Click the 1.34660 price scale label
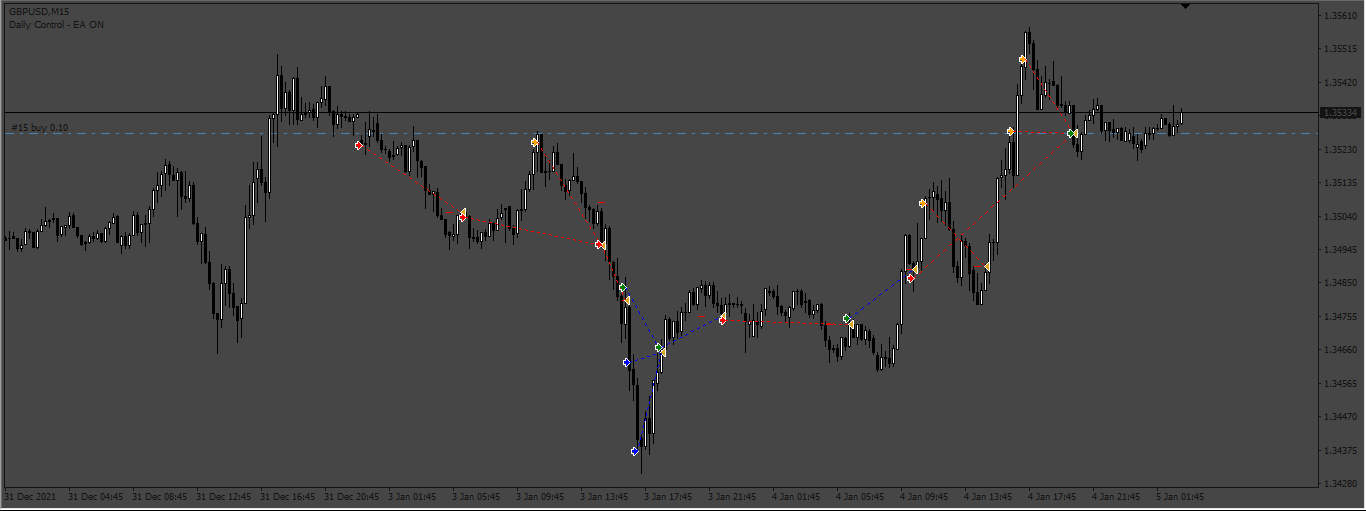 pyautogui.click(x=1341, y=351)
